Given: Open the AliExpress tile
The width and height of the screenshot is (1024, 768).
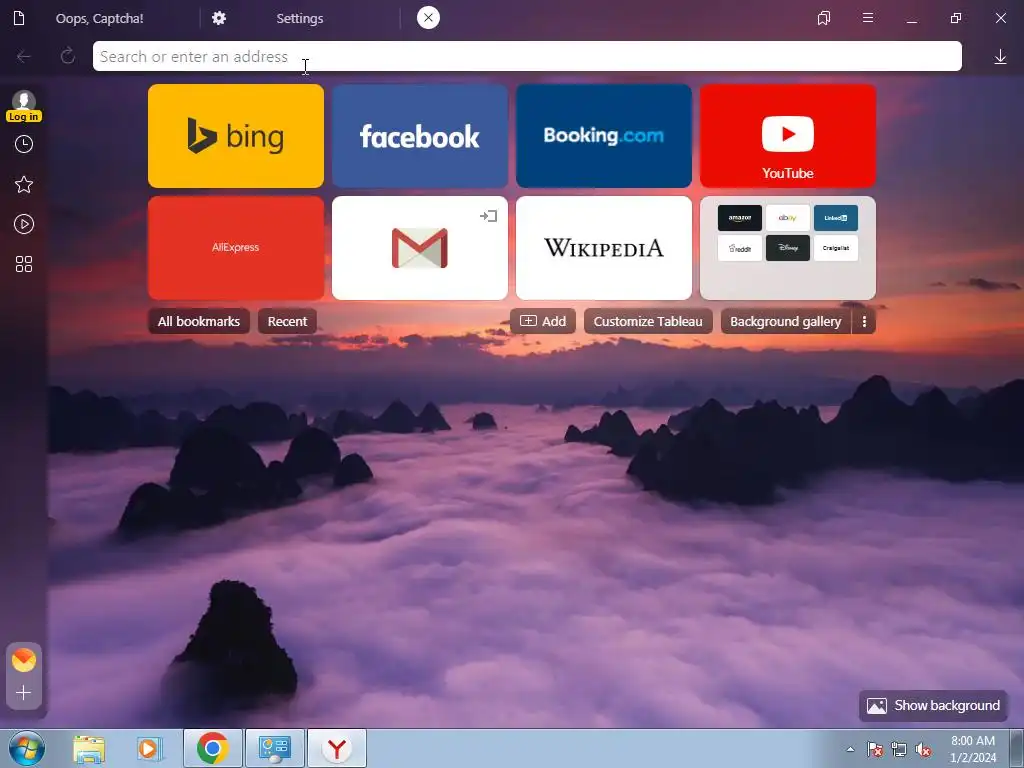Looking at the screenshot, I should tap(236, 248).
